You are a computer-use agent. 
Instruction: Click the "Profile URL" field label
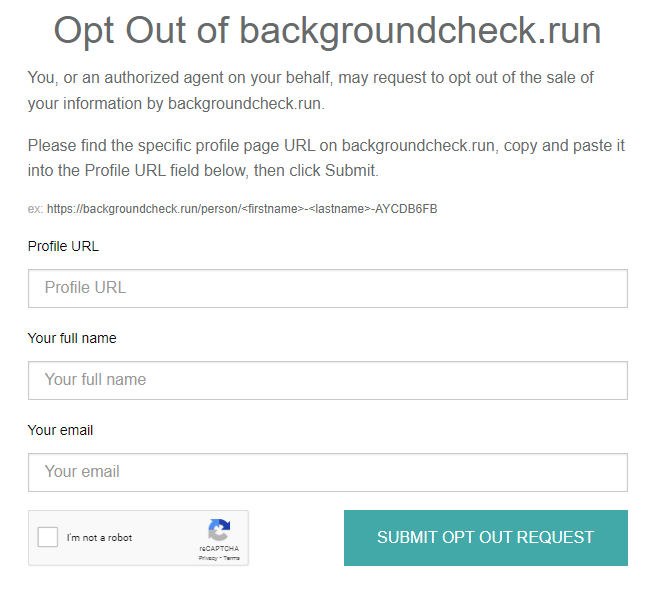click(63, 246)
